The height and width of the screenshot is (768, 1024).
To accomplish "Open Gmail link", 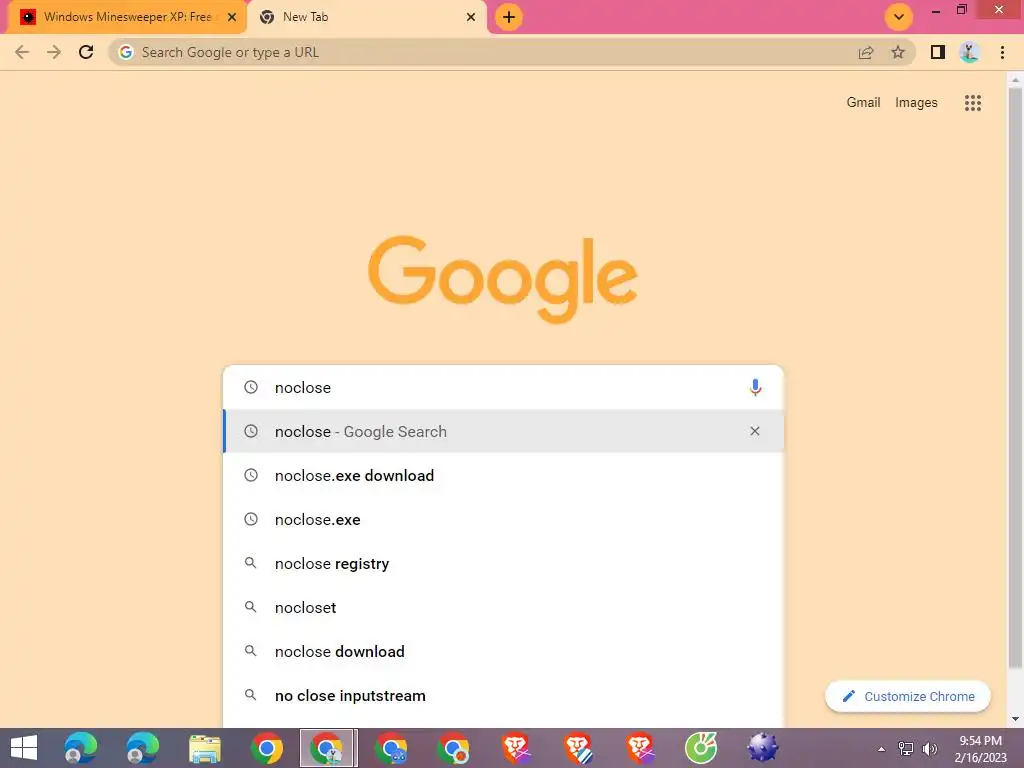I will [x=863, y=103].
